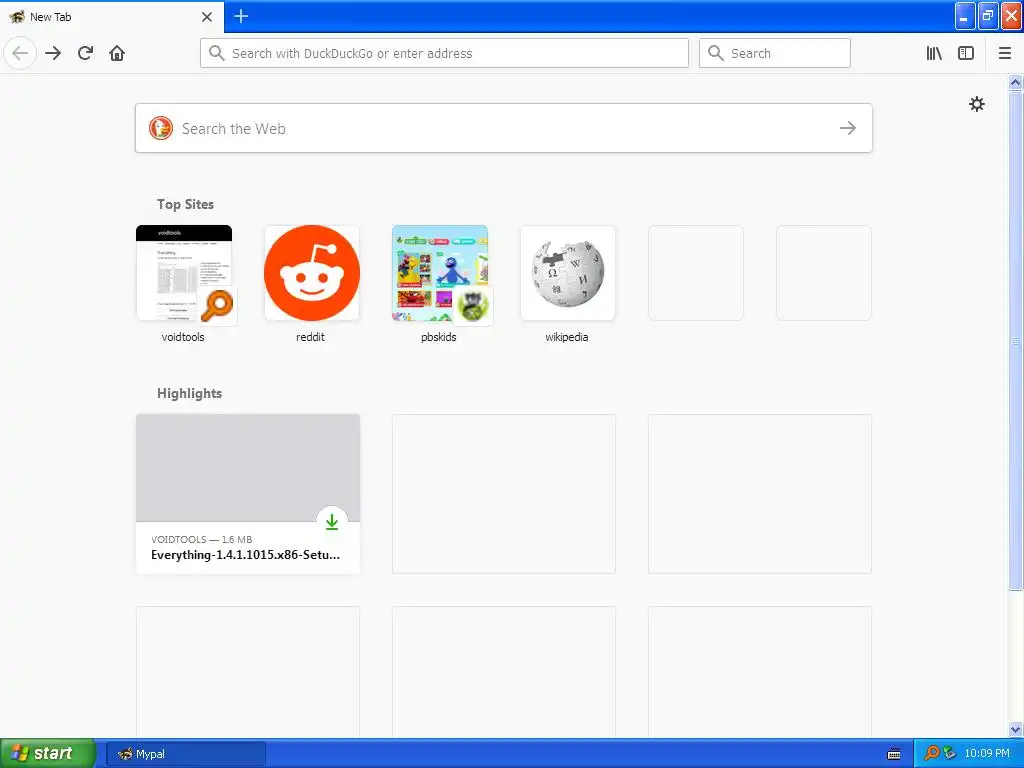Click the green download icon on Everything card
The image size is (1024, 768).
[x=332, y=521]
